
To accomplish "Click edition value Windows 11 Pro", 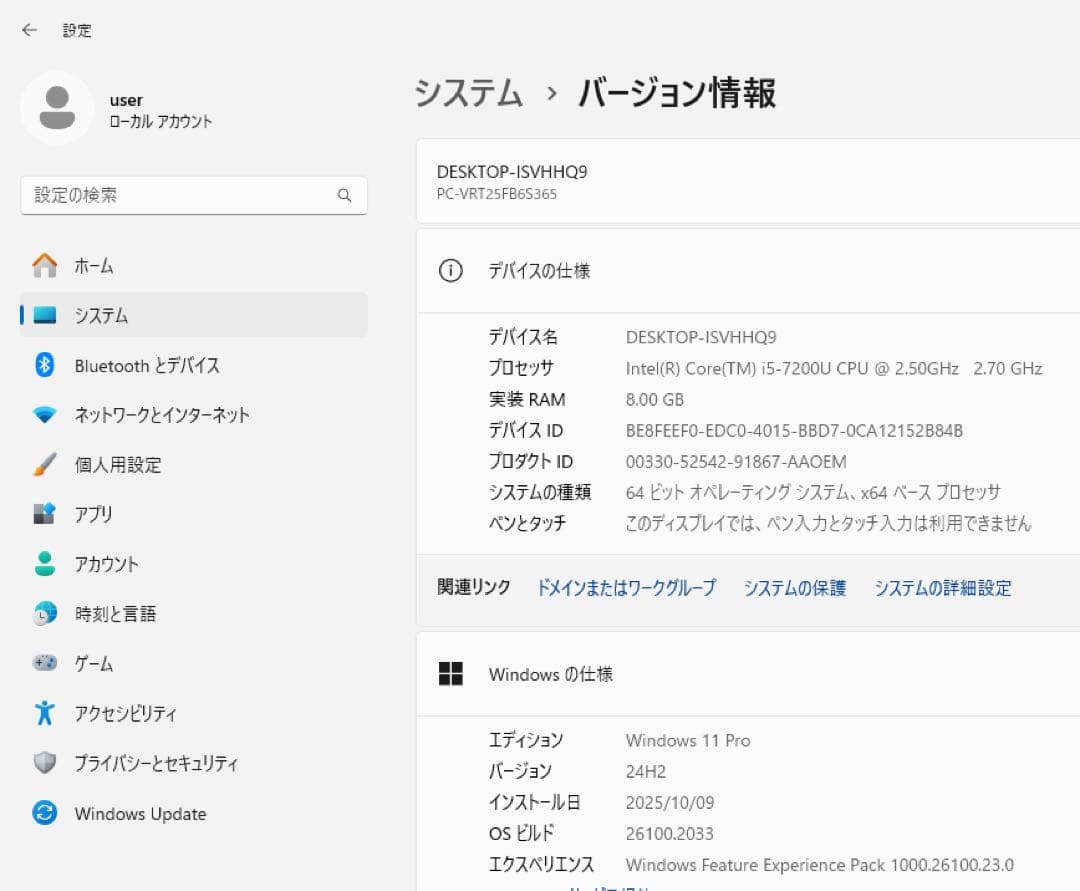I will coord(687,740).
